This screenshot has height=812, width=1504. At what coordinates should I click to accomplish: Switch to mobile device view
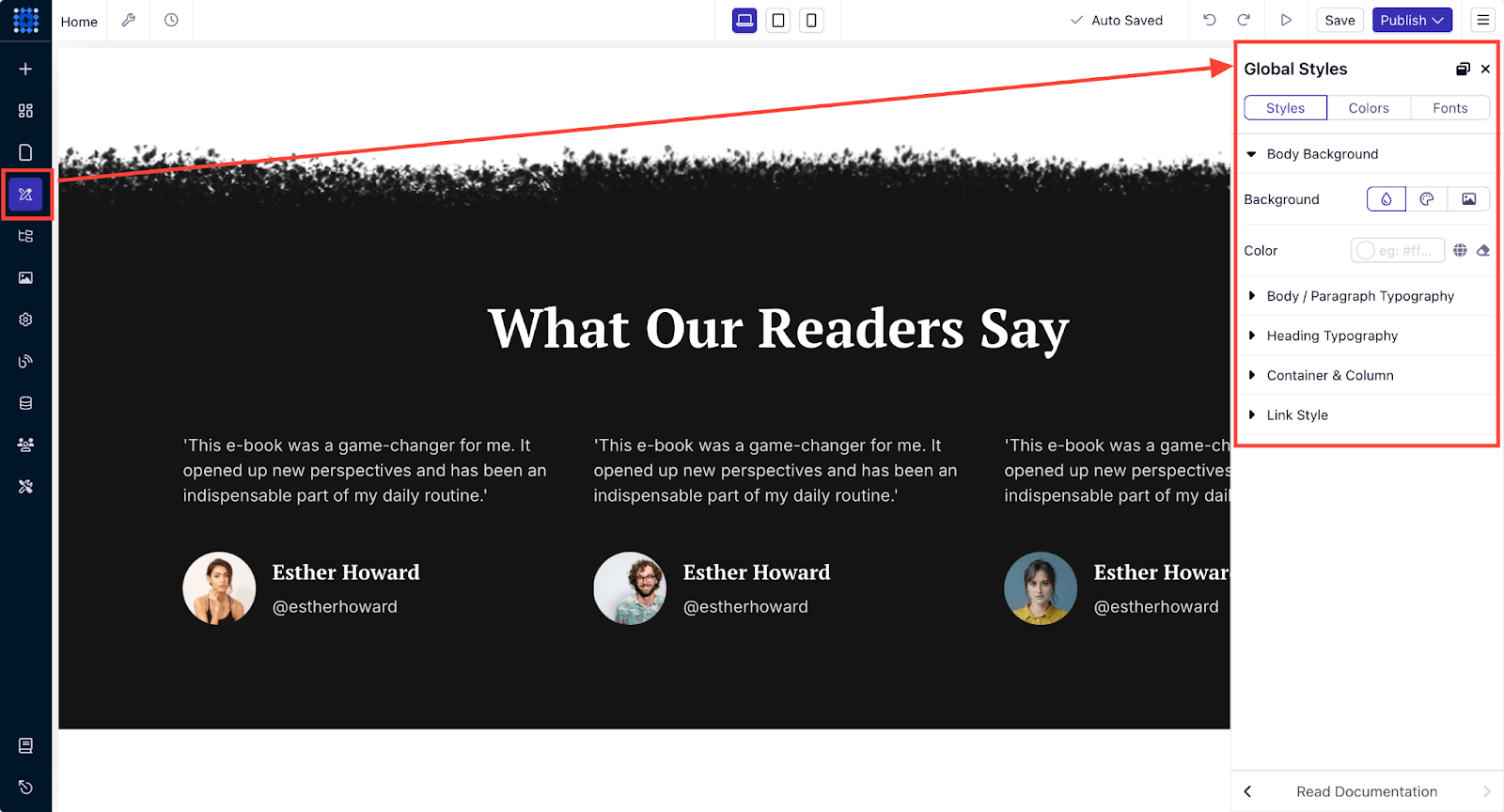tap(811, 20)
